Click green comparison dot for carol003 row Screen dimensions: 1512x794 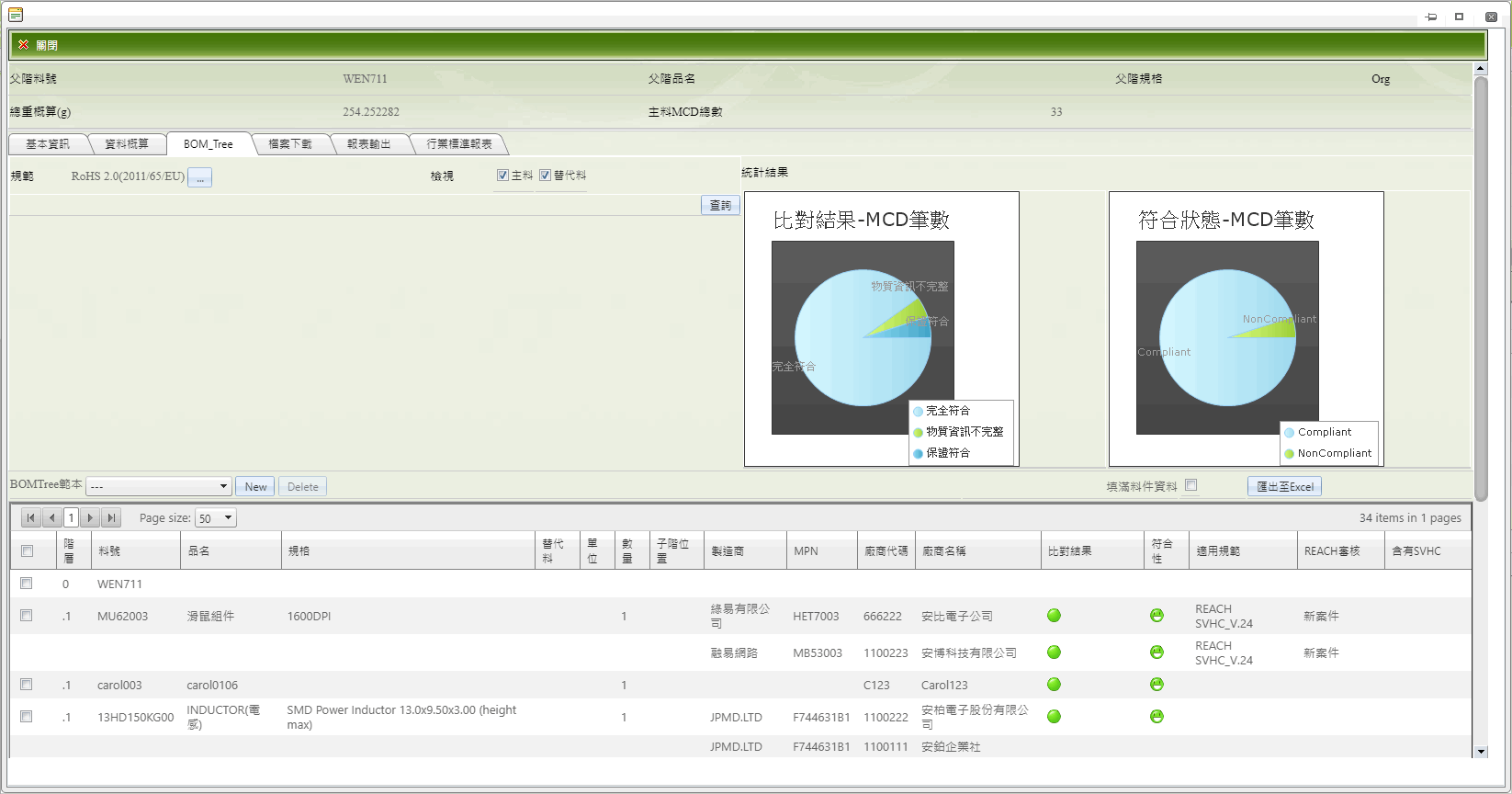(1054, 685)
